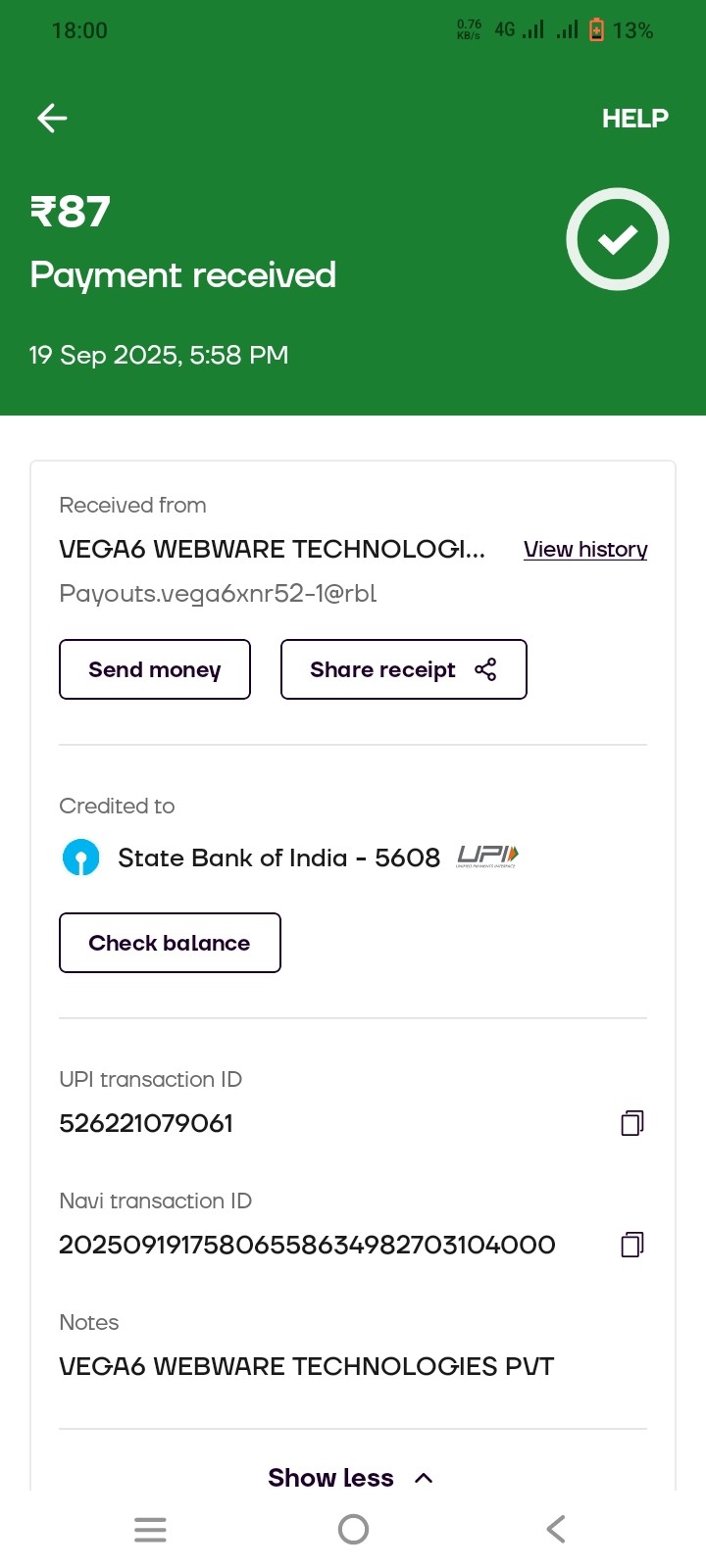Tap the battery indicator in status bar
Screen dimensions: 706x1568
pos(596,30)
